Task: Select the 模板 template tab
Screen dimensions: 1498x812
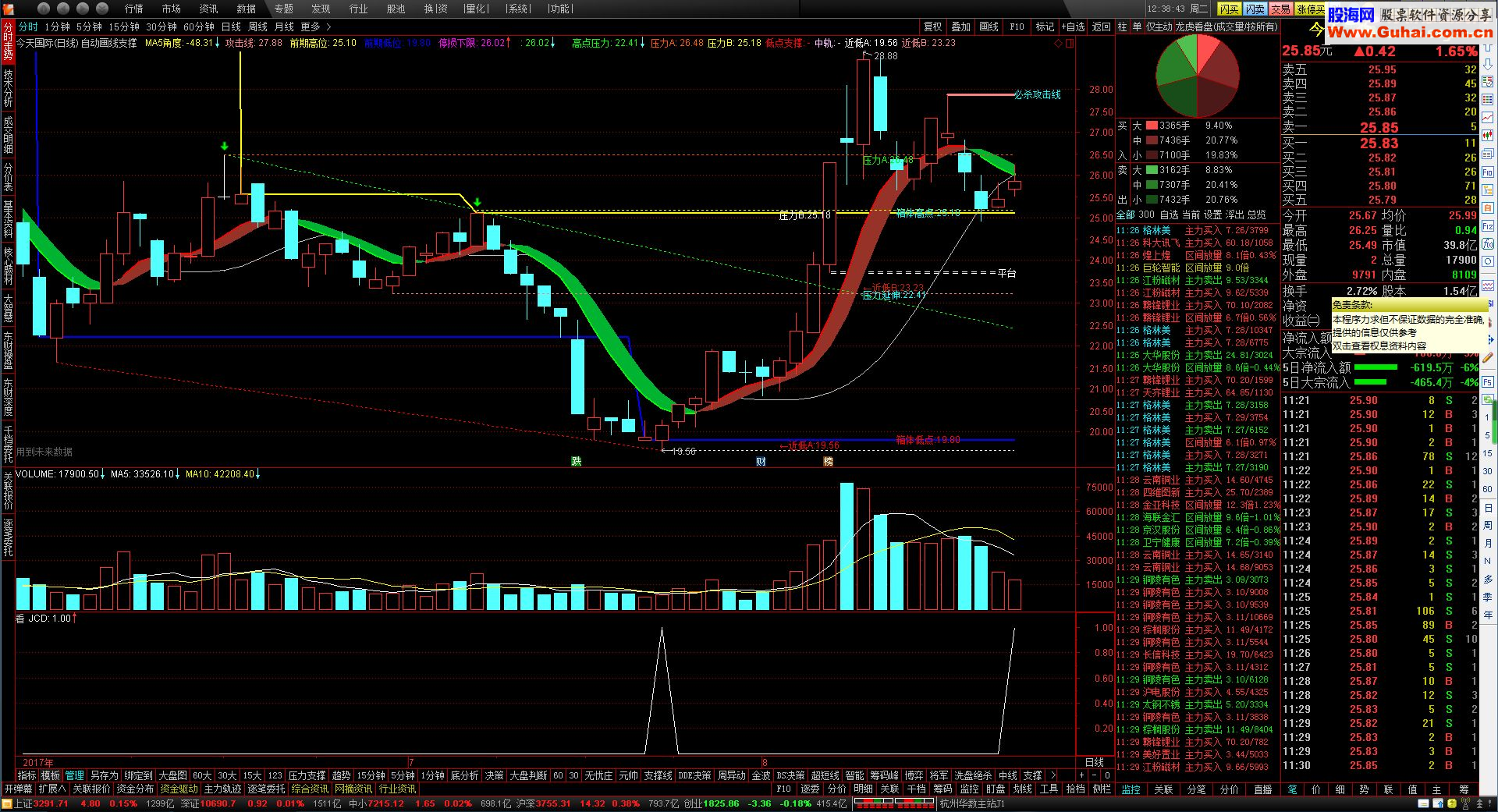Action: tap(51, 775)
